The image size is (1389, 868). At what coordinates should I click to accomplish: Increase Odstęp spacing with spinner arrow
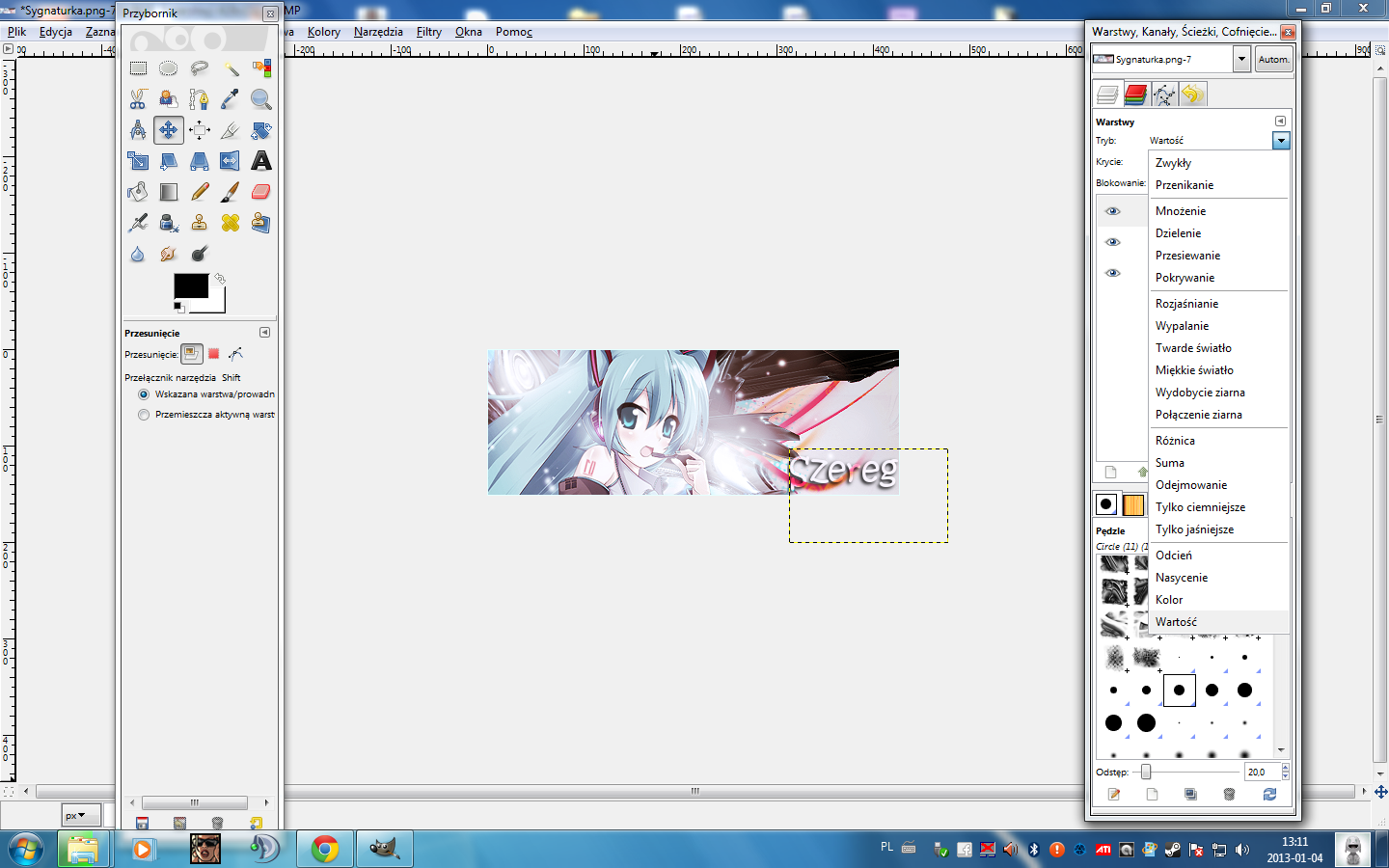point(1285,768)
